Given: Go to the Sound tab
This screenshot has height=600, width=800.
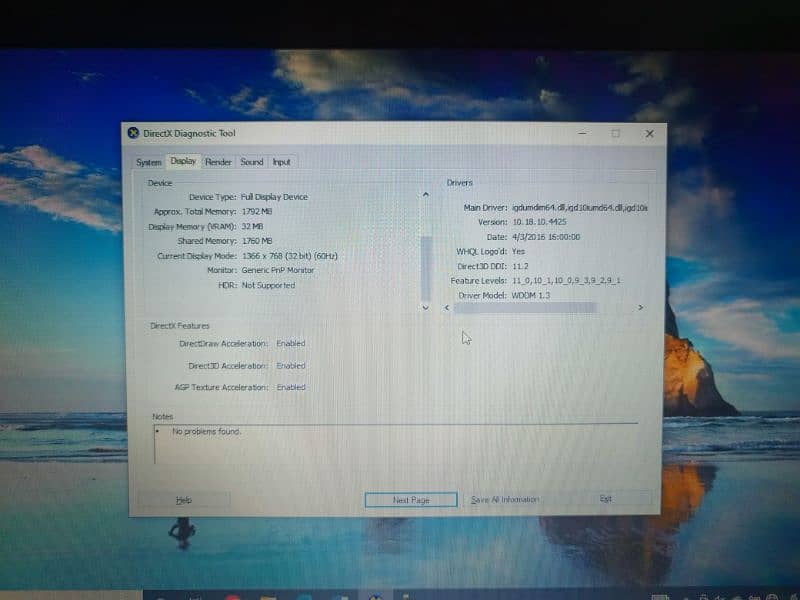Looking at the screenshot, I should pyautogui.click(x=252, y=162).
